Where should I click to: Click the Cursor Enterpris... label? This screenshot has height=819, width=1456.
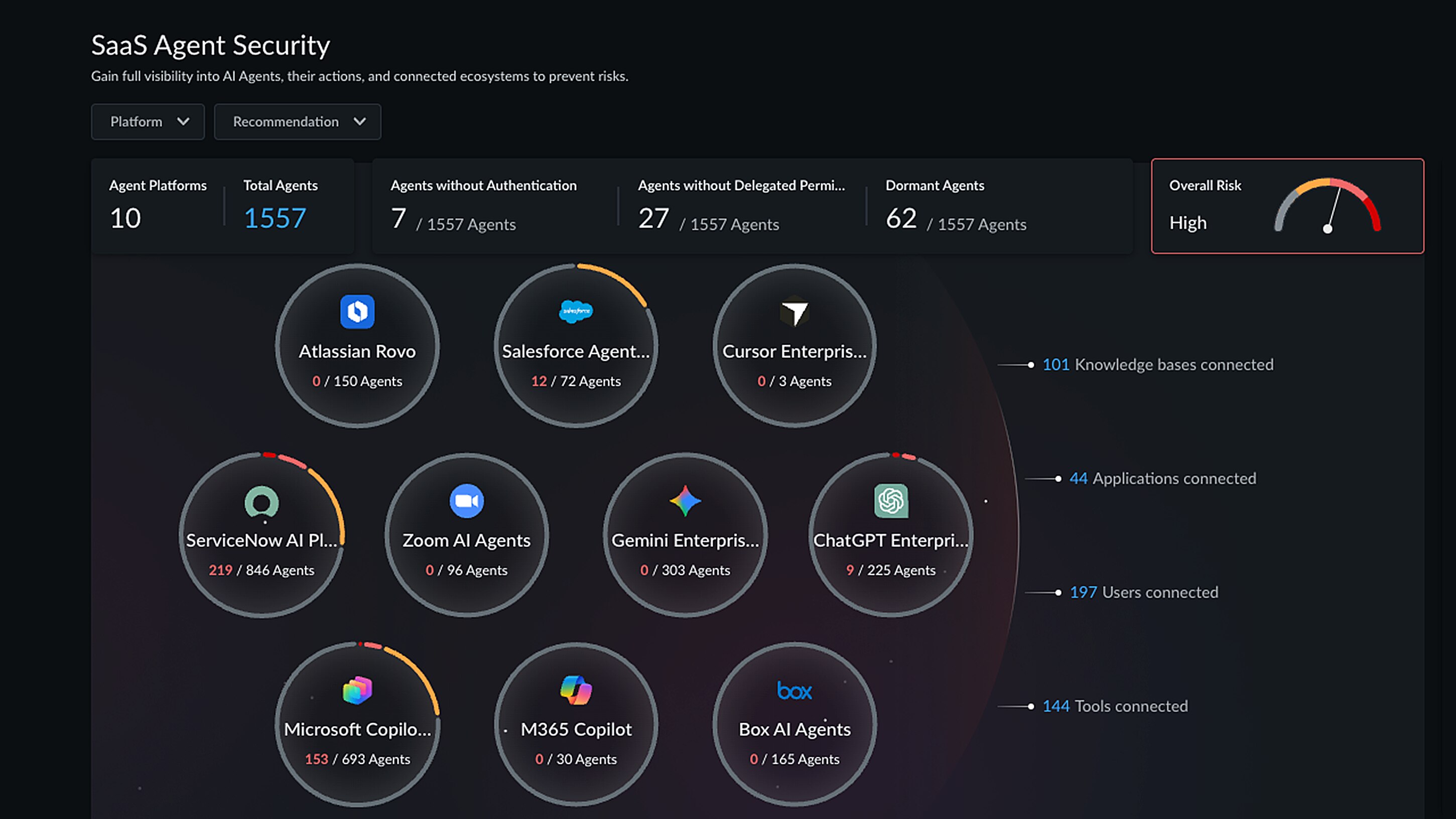[794, 352]
